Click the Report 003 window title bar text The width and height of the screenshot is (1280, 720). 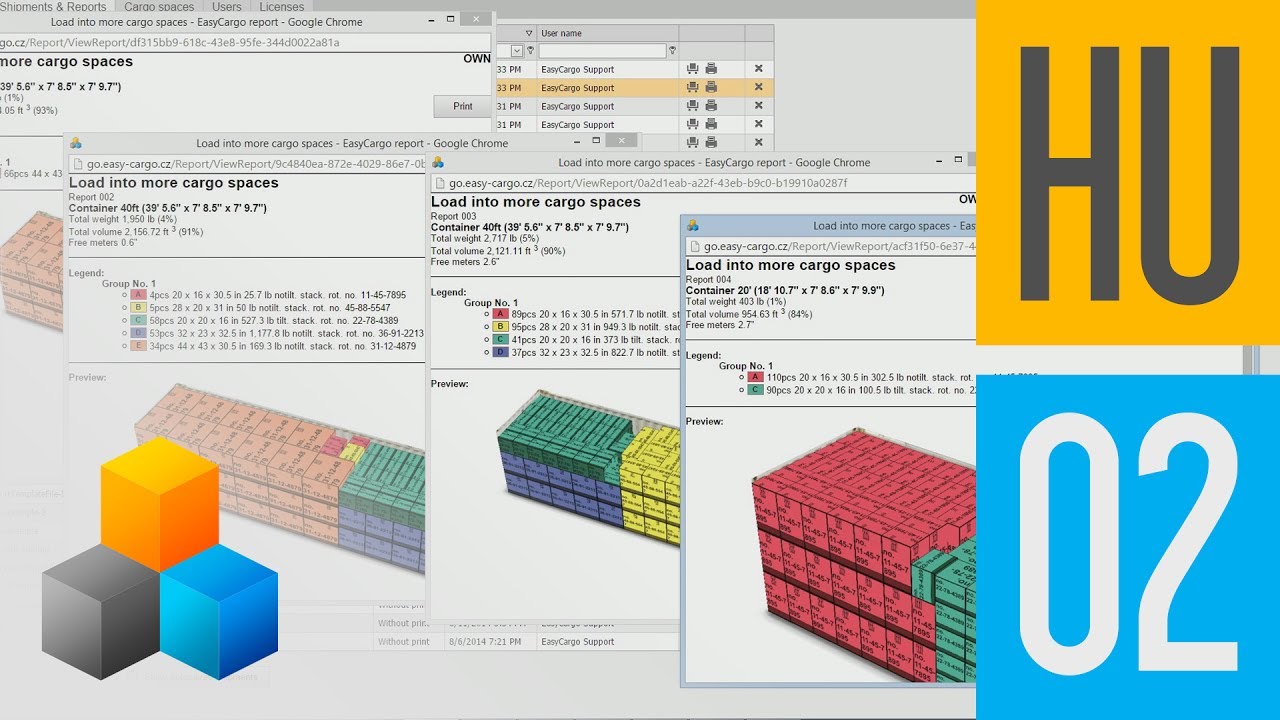[x=714, y=162]
